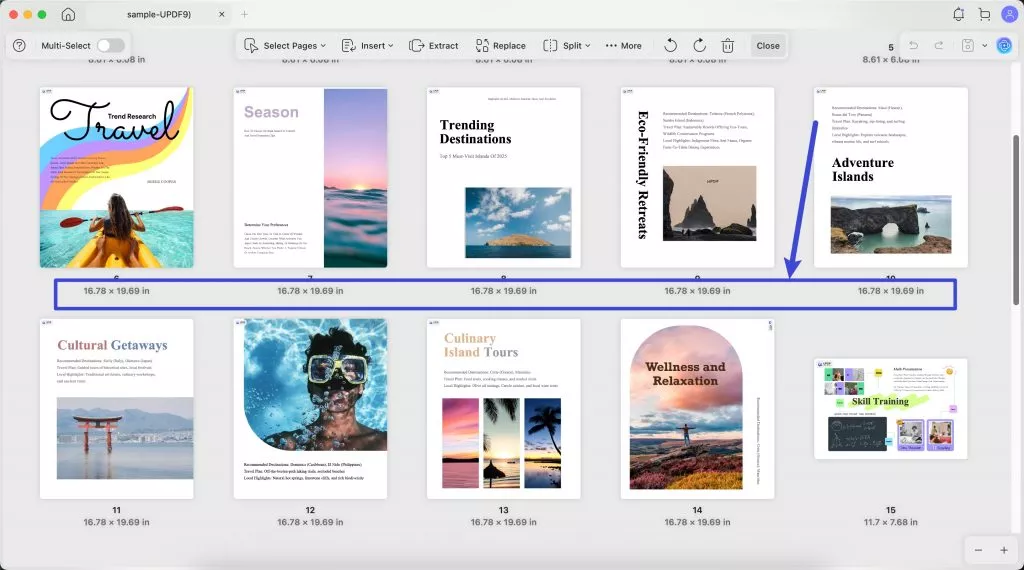Image resolution: width=1024 pixels, height=570 pixels.
Task: Open the notifications bell icon
Action: point(958,14)
